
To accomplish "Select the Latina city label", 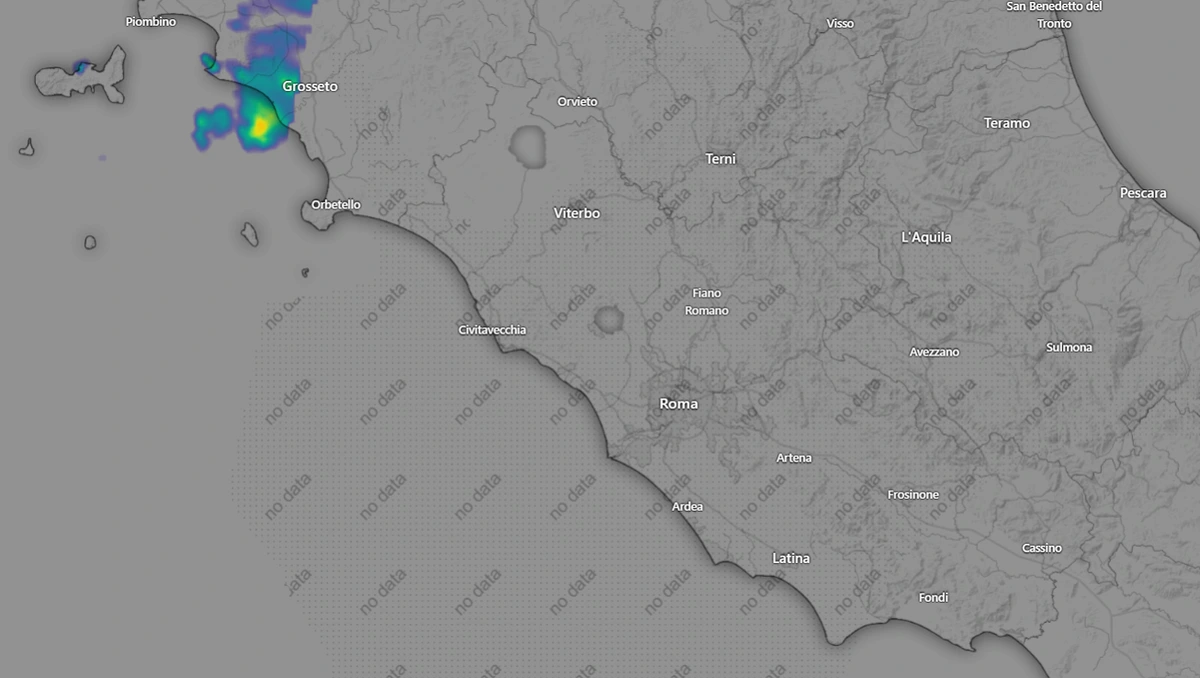I will 790,558.
